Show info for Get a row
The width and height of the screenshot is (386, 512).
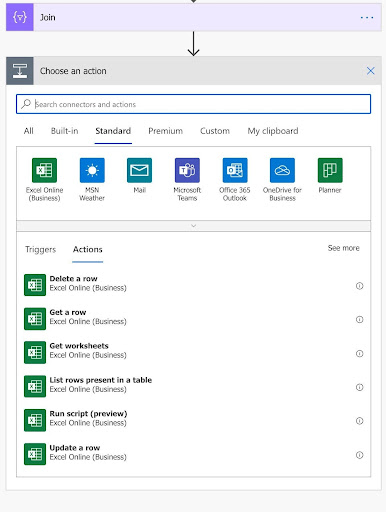(x=359, y=319)
